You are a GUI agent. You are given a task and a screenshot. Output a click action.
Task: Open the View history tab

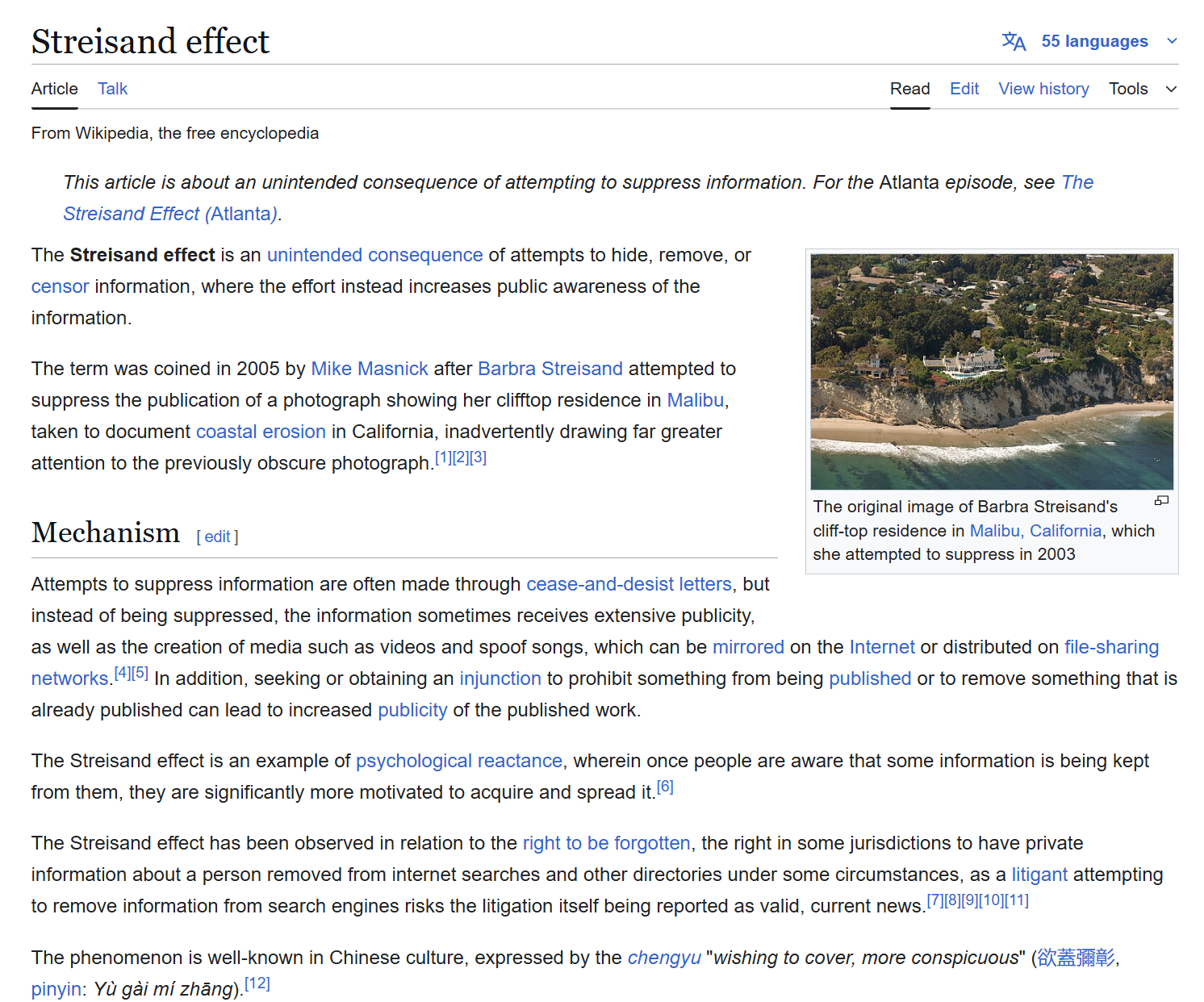[x=1043, y=89]
